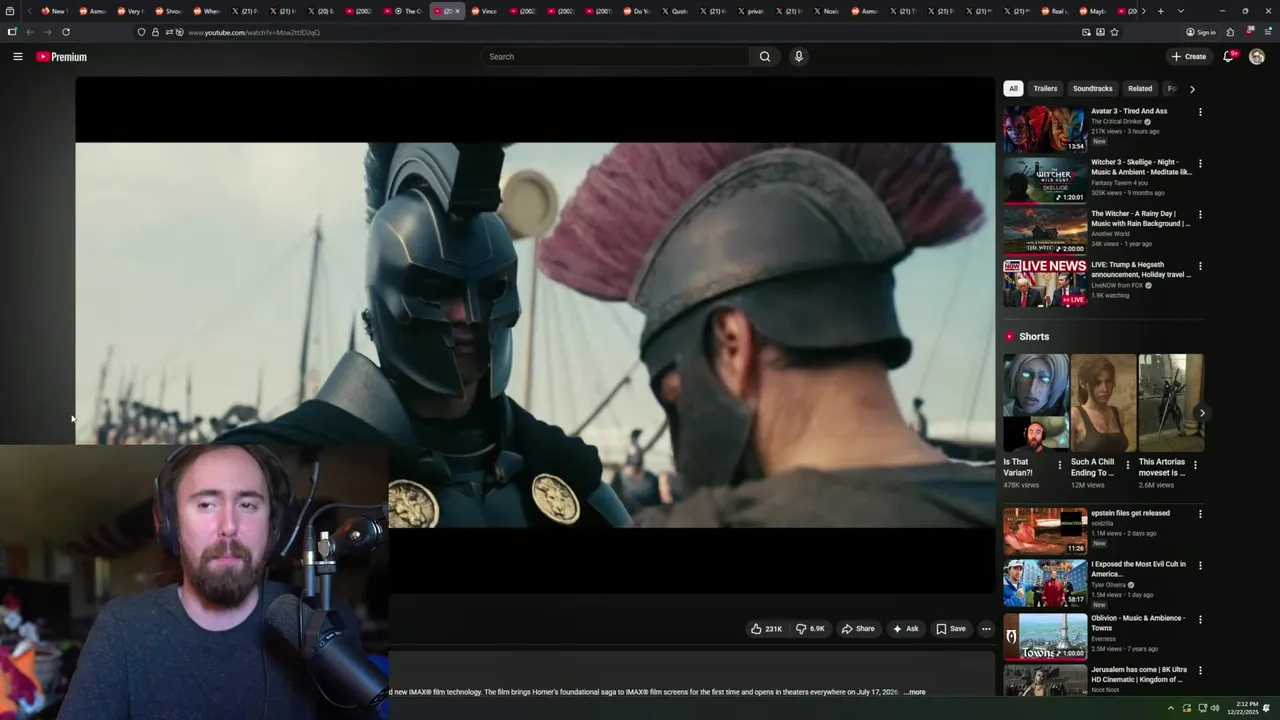Viewport: 1280px width, 720px height.
Task: Open options for Witcher 3 Skellige video
Action: [x=1200, y=163]
